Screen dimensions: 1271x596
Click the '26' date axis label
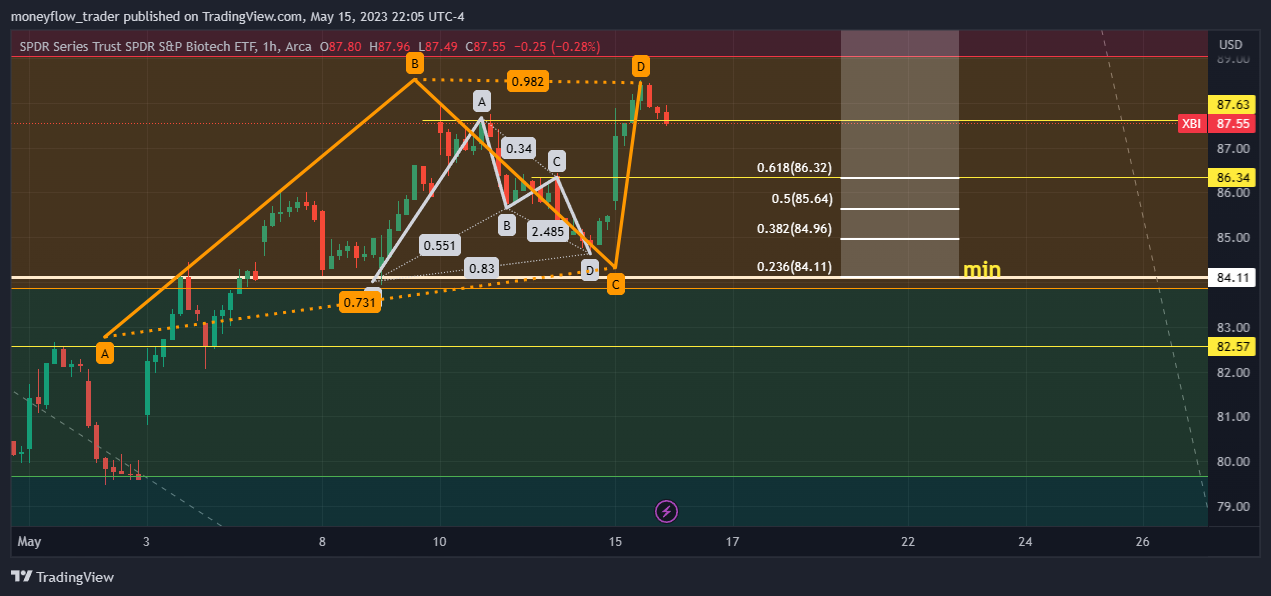1143,542
